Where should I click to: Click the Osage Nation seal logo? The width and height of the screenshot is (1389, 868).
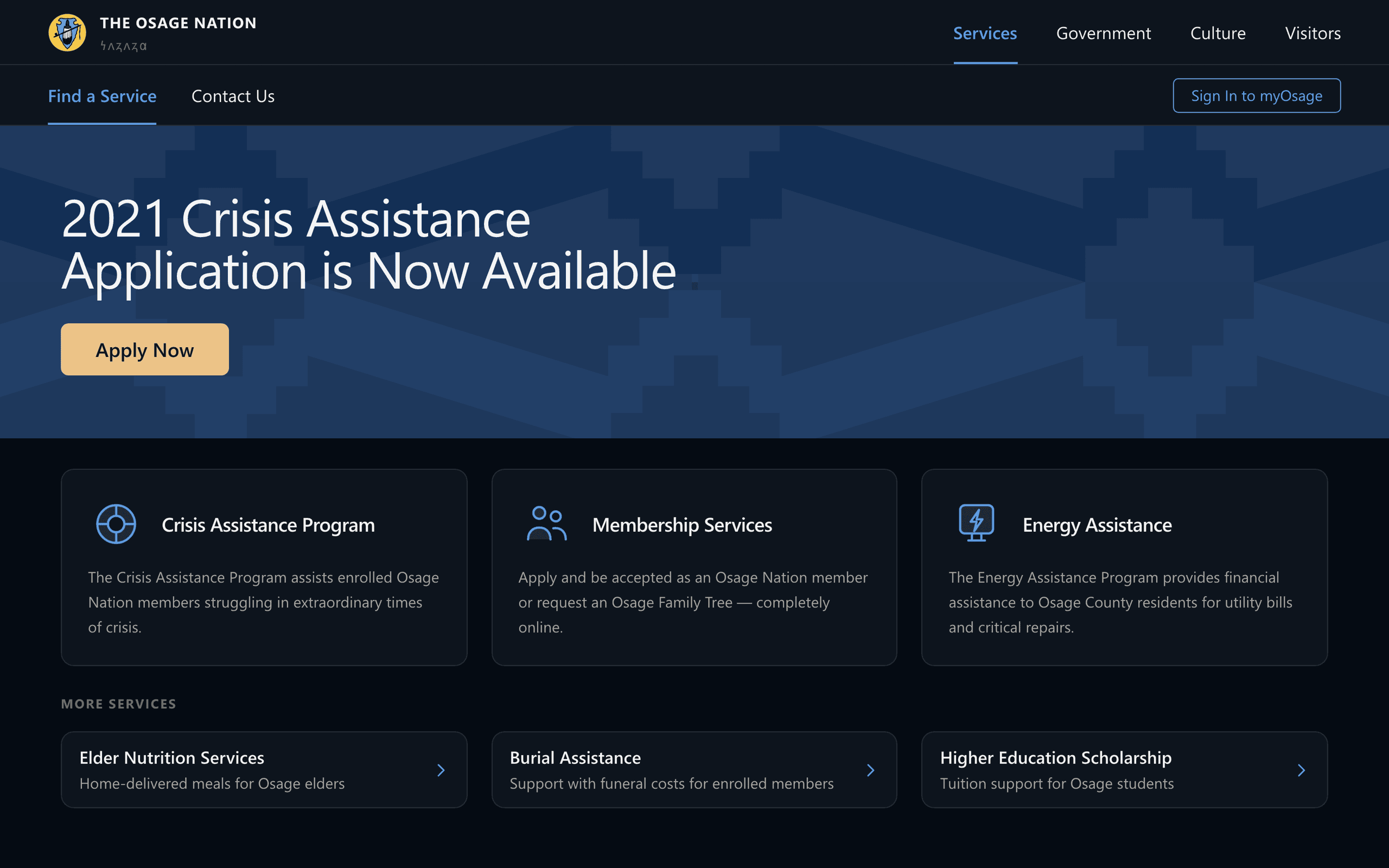[67, 33]
